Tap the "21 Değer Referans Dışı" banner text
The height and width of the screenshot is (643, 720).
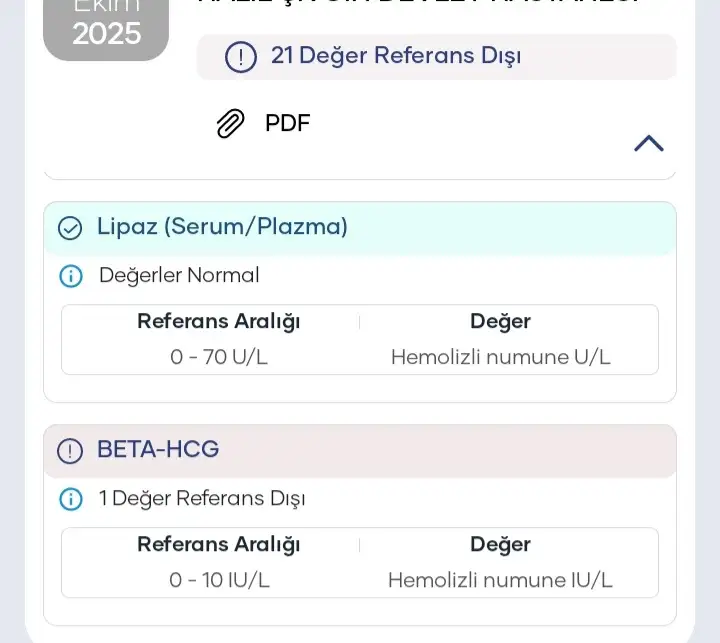tap(395, 56)
